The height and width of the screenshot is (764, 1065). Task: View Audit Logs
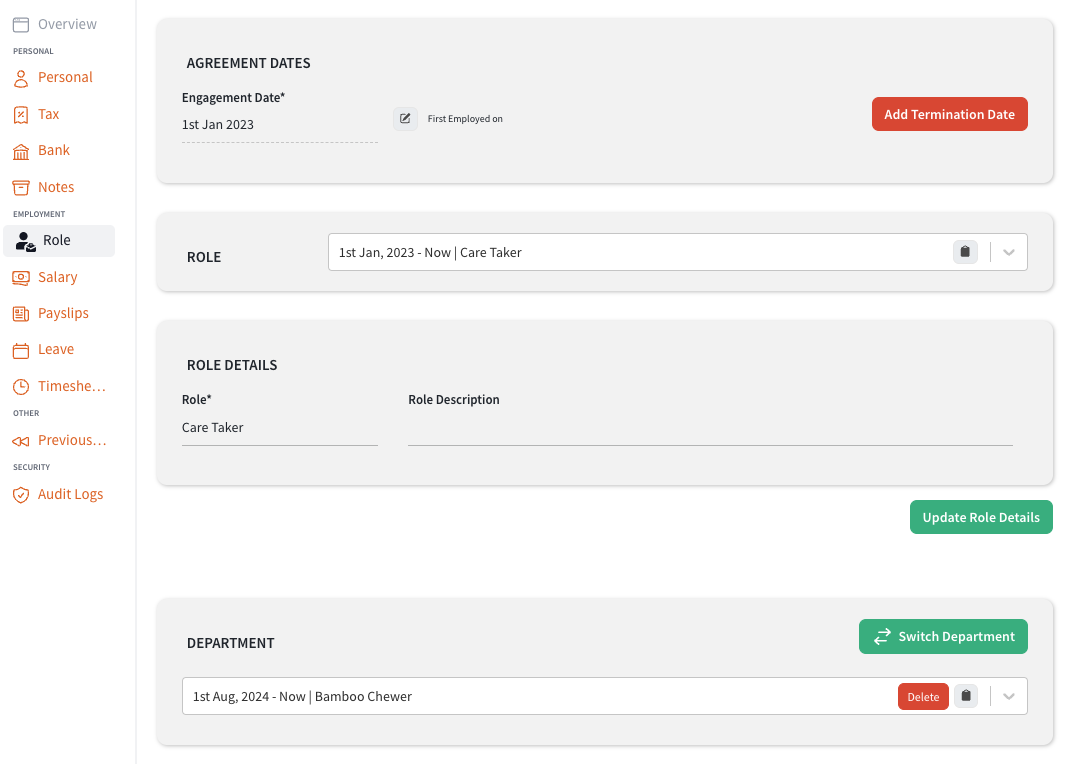coord(58,494)
